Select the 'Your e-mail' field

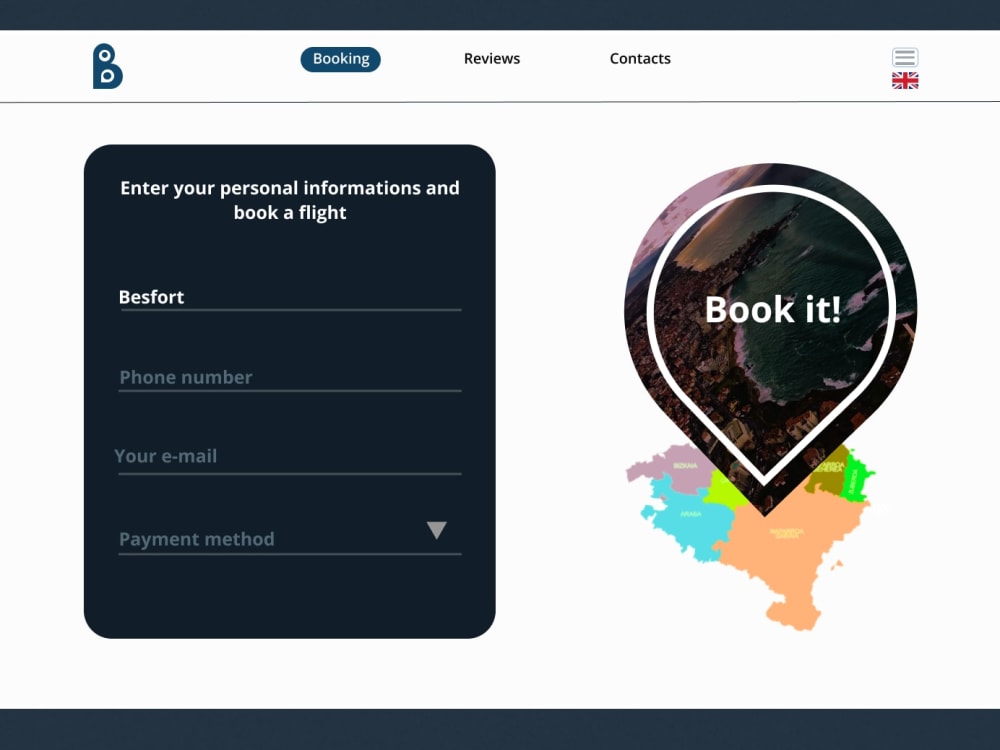(290, 456)
